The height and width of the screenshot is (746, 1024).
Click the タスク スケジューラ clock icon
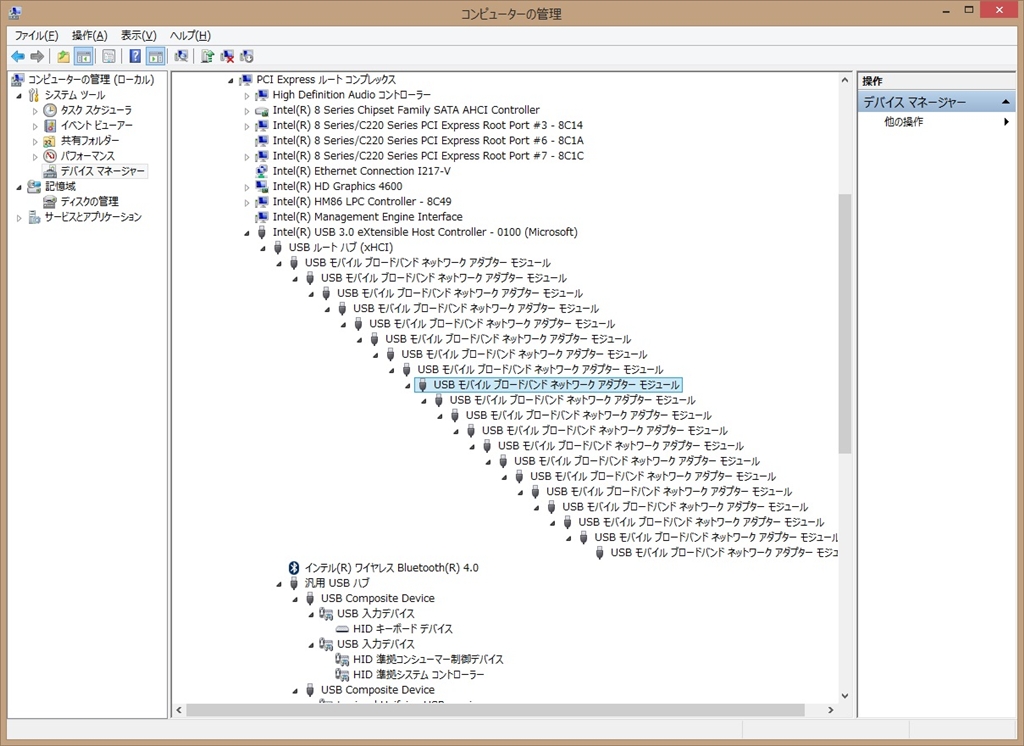coord(50,110)
